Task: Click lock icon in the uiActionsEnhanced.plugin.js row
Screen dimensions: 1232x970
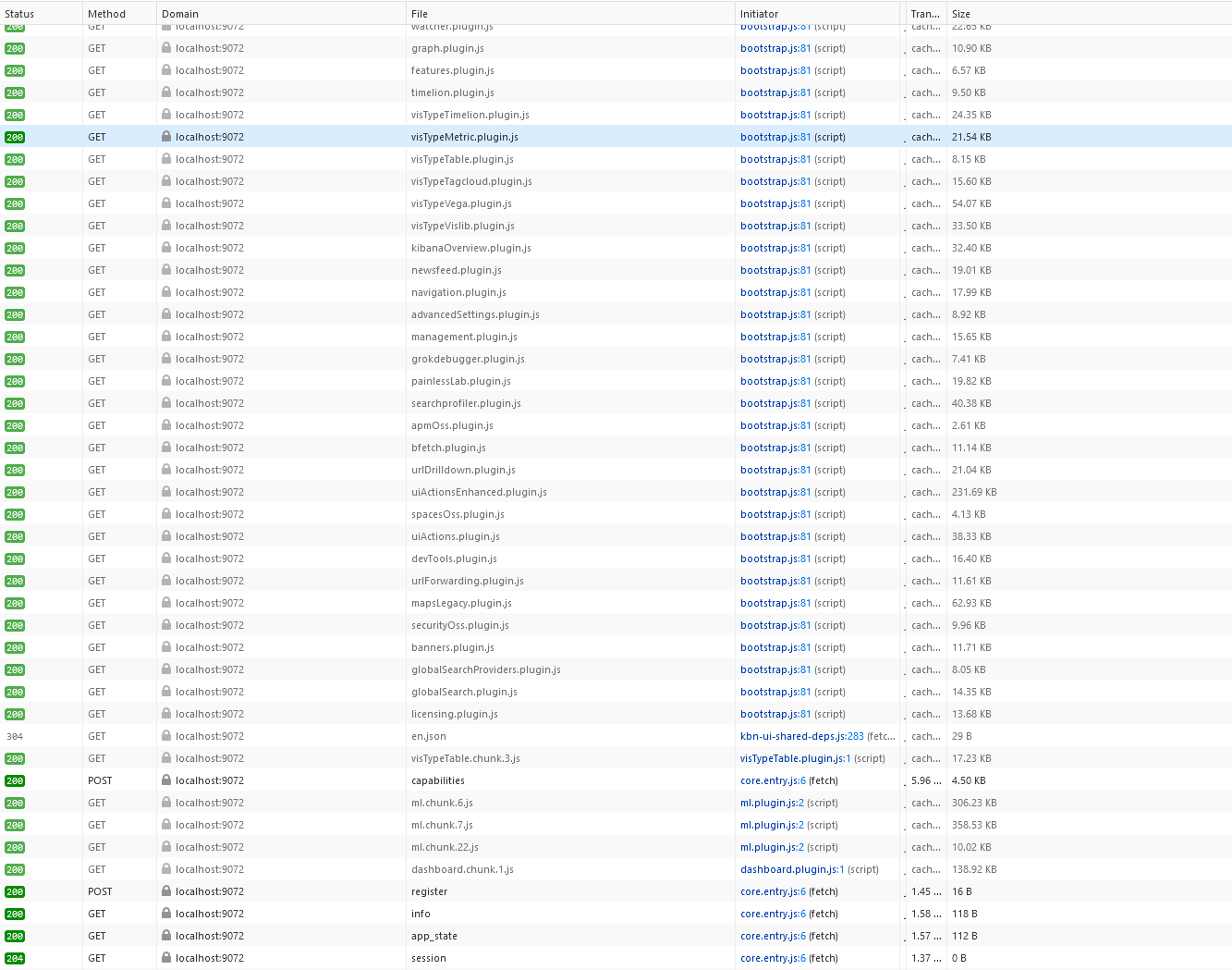Action: click(166, 492)
